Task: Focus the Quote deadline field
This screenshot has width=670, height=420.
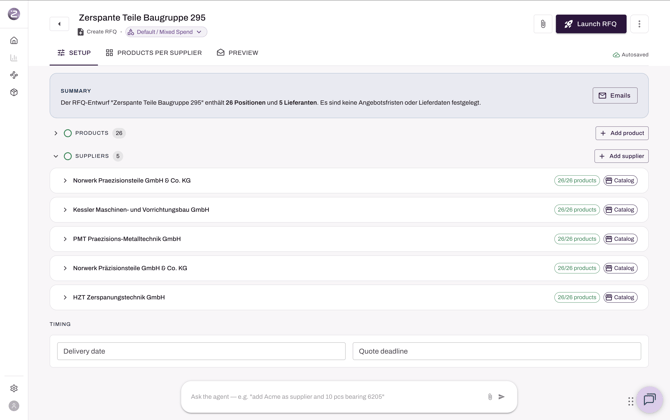Action: pos(497,351)
